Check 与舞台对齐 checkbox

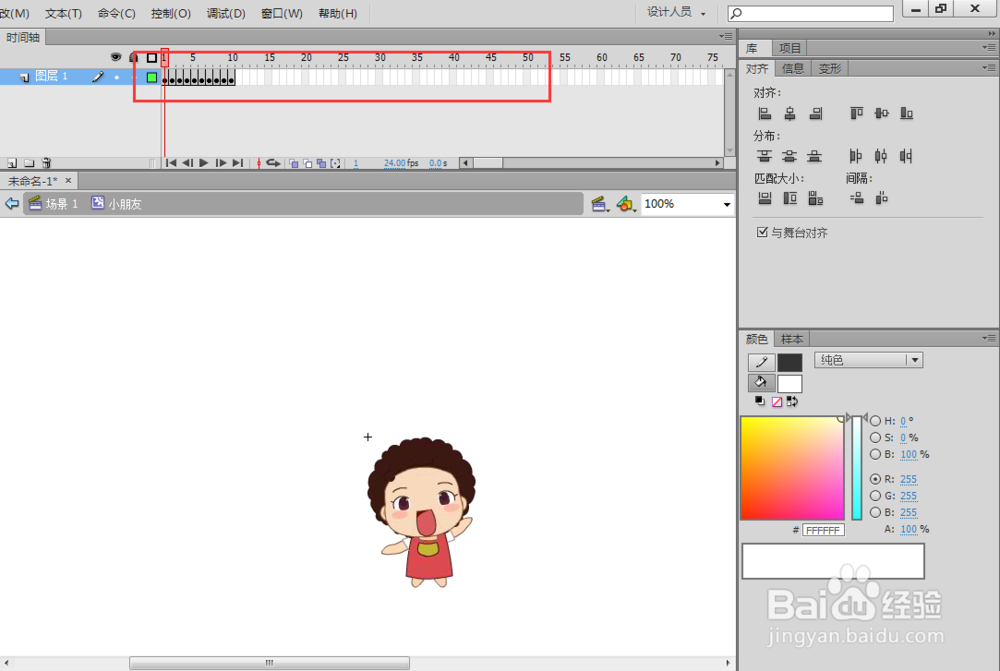click(x=762, y=232)
